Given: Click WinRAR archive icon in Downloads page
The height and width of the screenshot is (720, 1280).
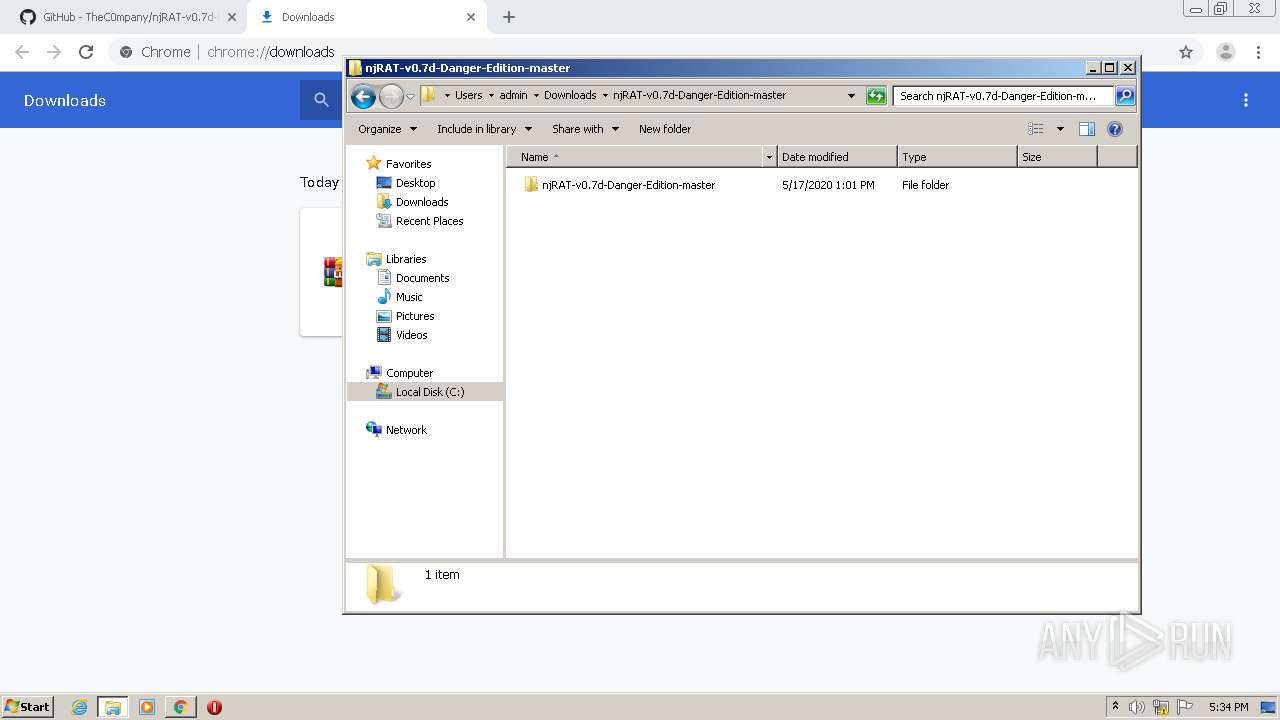Looking at the screenshot, I should (333, 272).
